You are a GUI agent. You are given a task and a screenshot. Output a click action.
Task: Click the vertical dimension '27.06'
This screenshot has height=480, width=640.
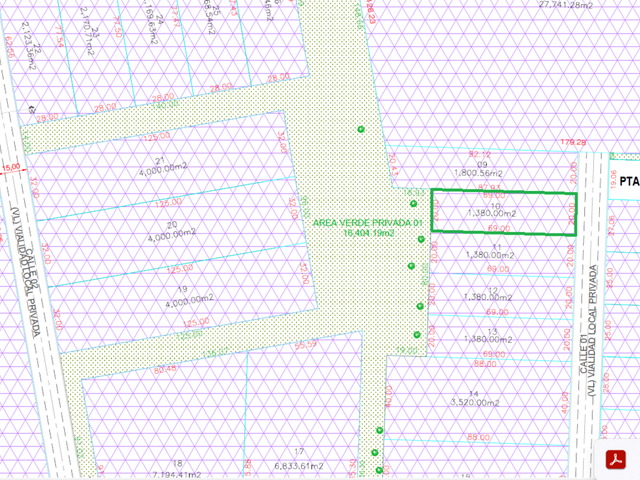(611, 225)
